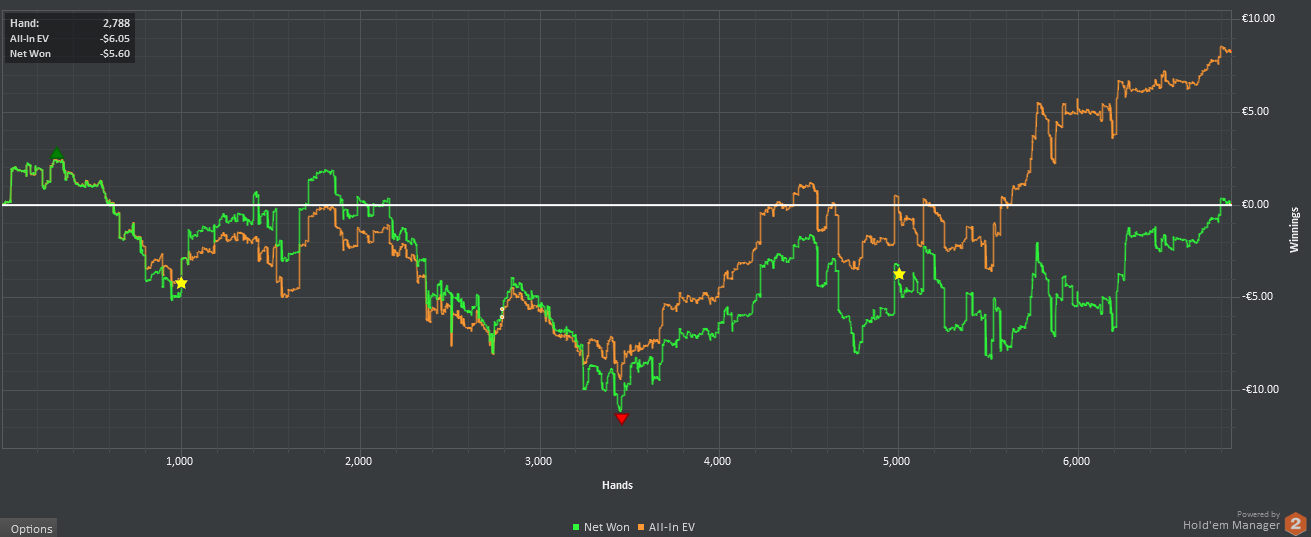Viewport: 1311px width, 537px height.
Task: Click the €0.00 axis label
Action: [1257, 204]
